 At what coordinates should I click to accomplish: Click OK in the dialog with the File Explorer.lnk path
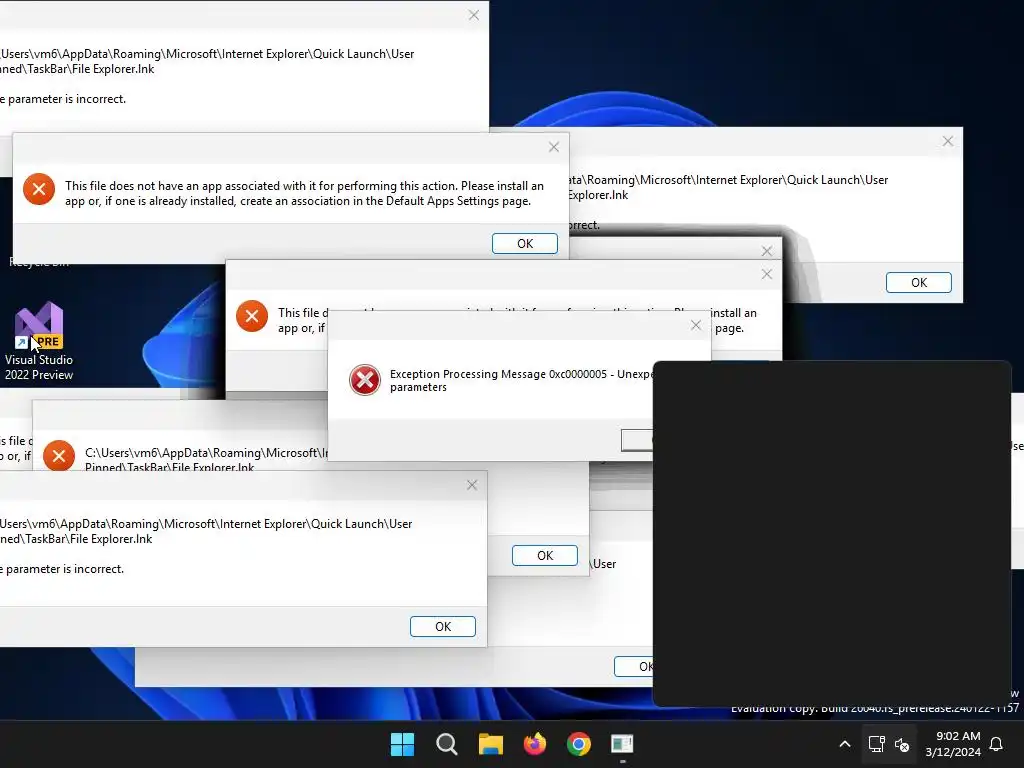(x=545, y=555)
